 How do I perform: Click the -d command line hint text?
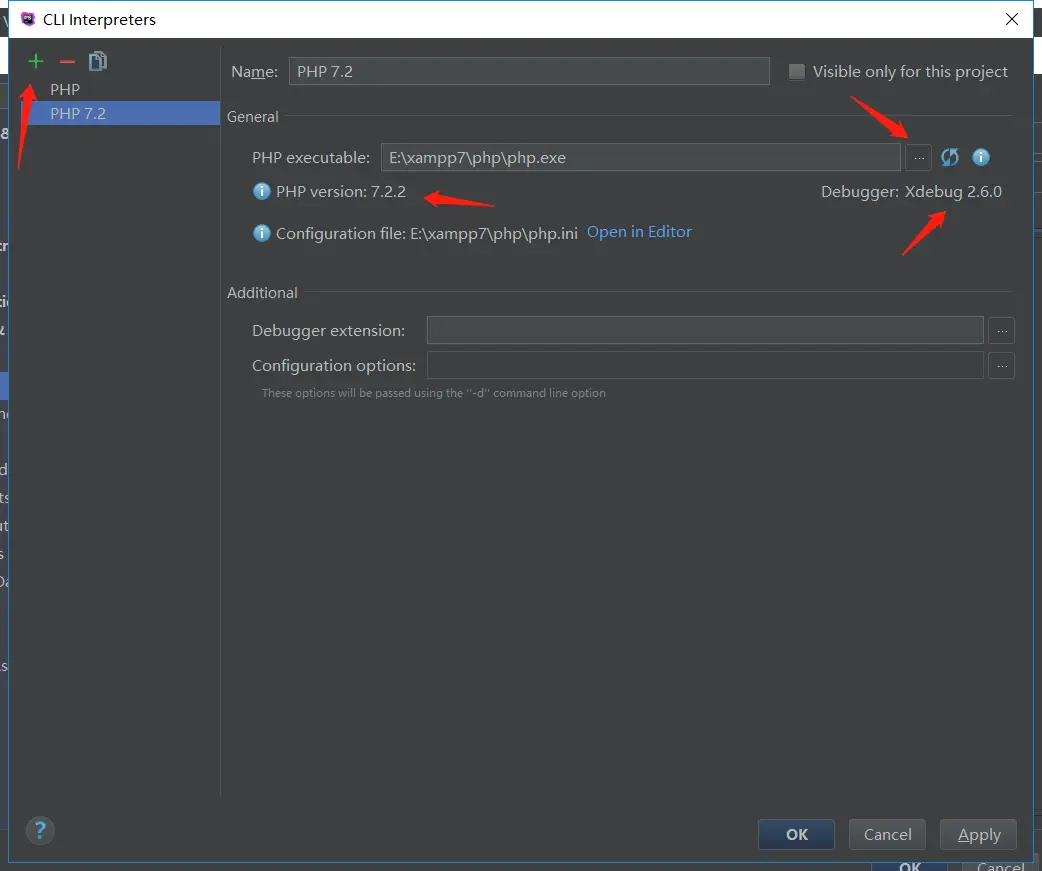click(x=433, y=393)
